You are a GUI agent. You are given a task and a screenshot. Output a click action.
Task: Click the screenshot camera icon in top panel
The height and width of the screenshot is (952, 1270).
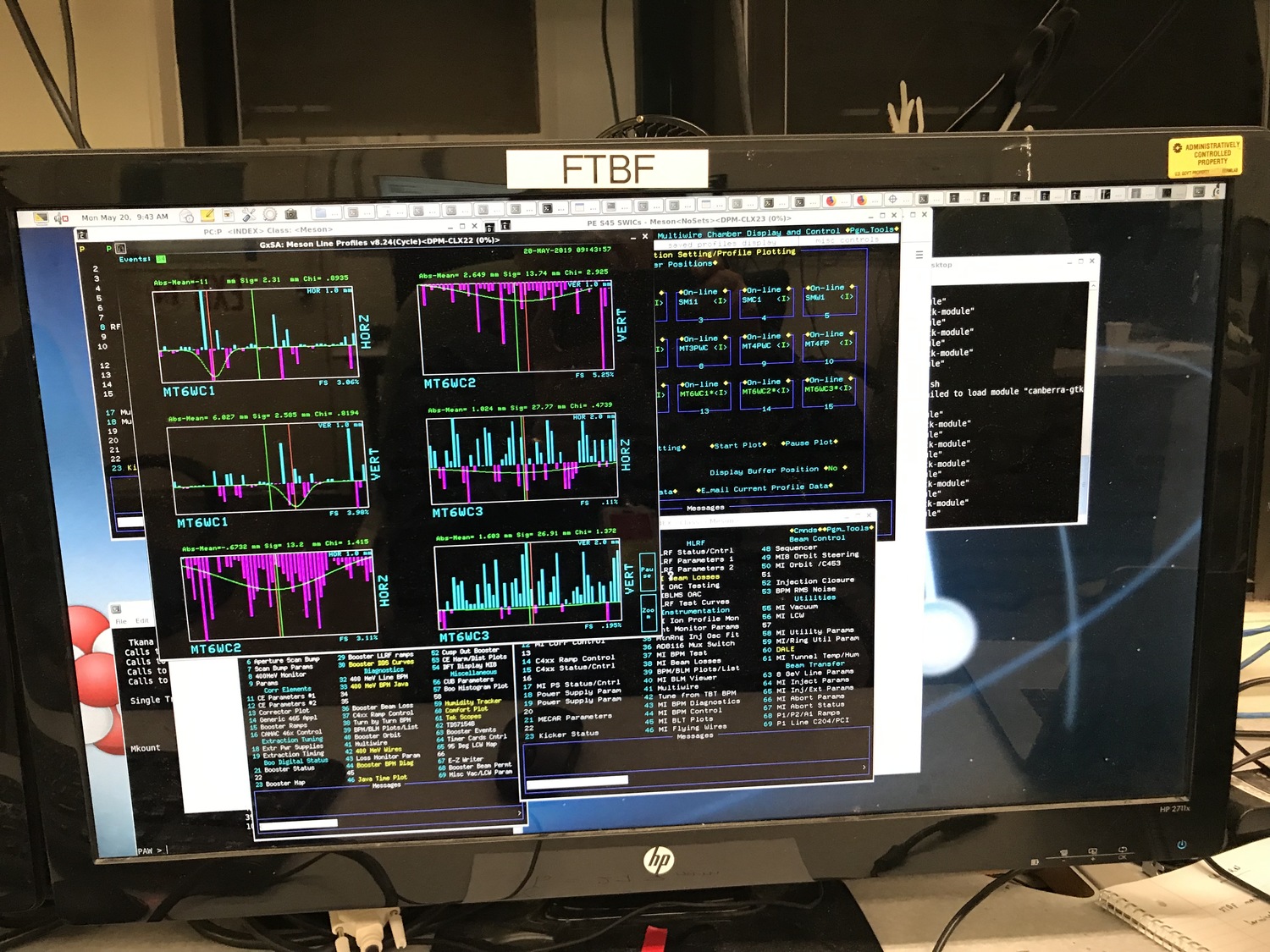point(291,215)
